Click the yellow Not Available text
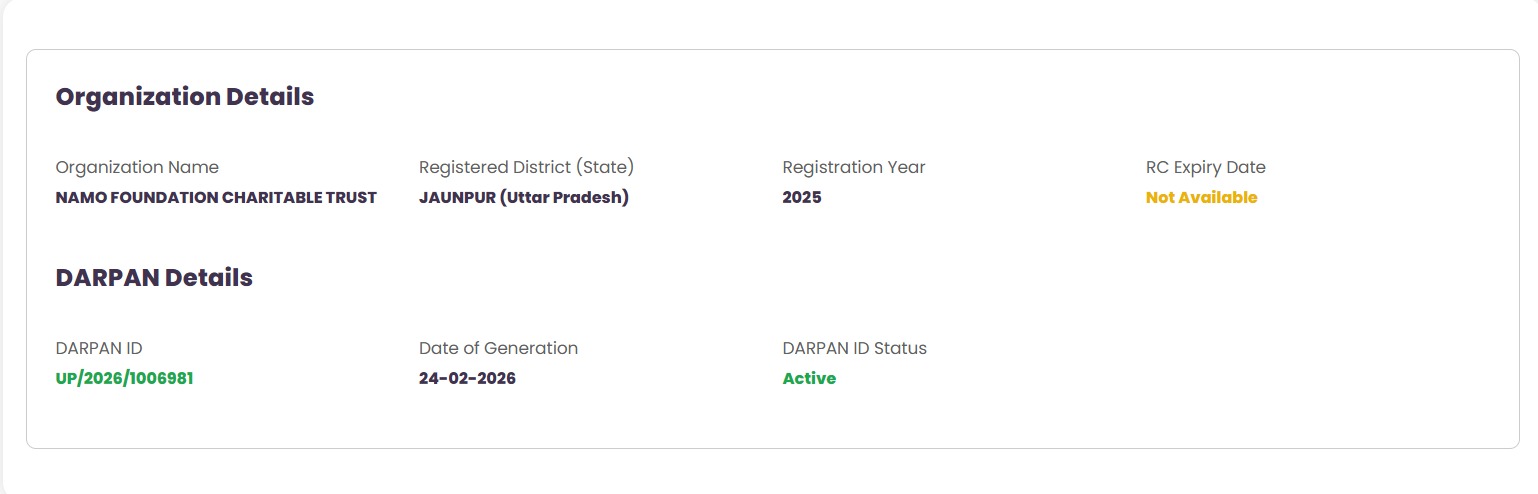The height and width of the screenshot is (494, 1538). (1201, 198)
